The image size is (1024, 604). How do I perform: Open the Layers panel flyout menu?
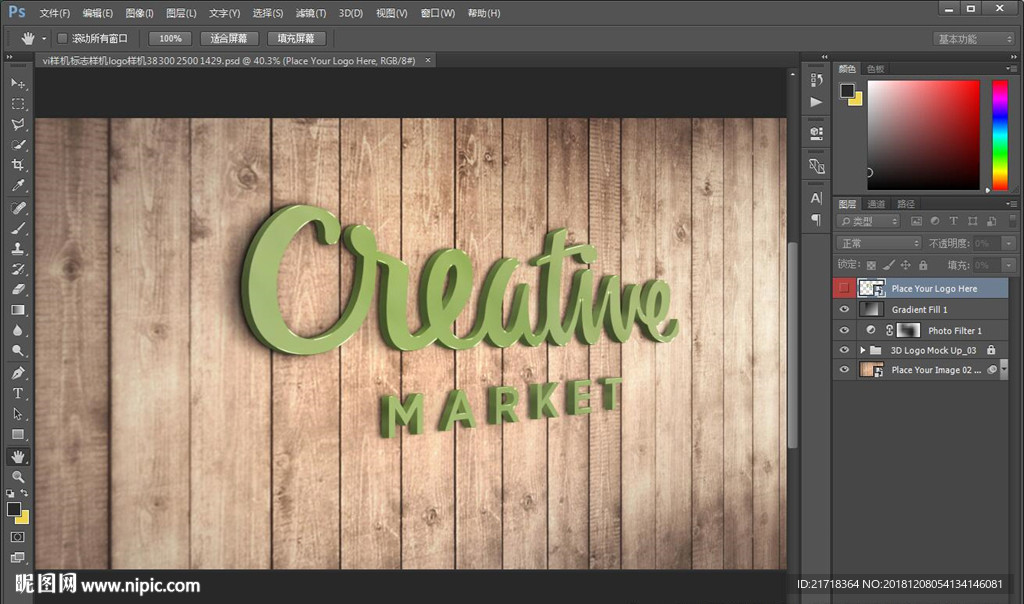[1012, 204]
